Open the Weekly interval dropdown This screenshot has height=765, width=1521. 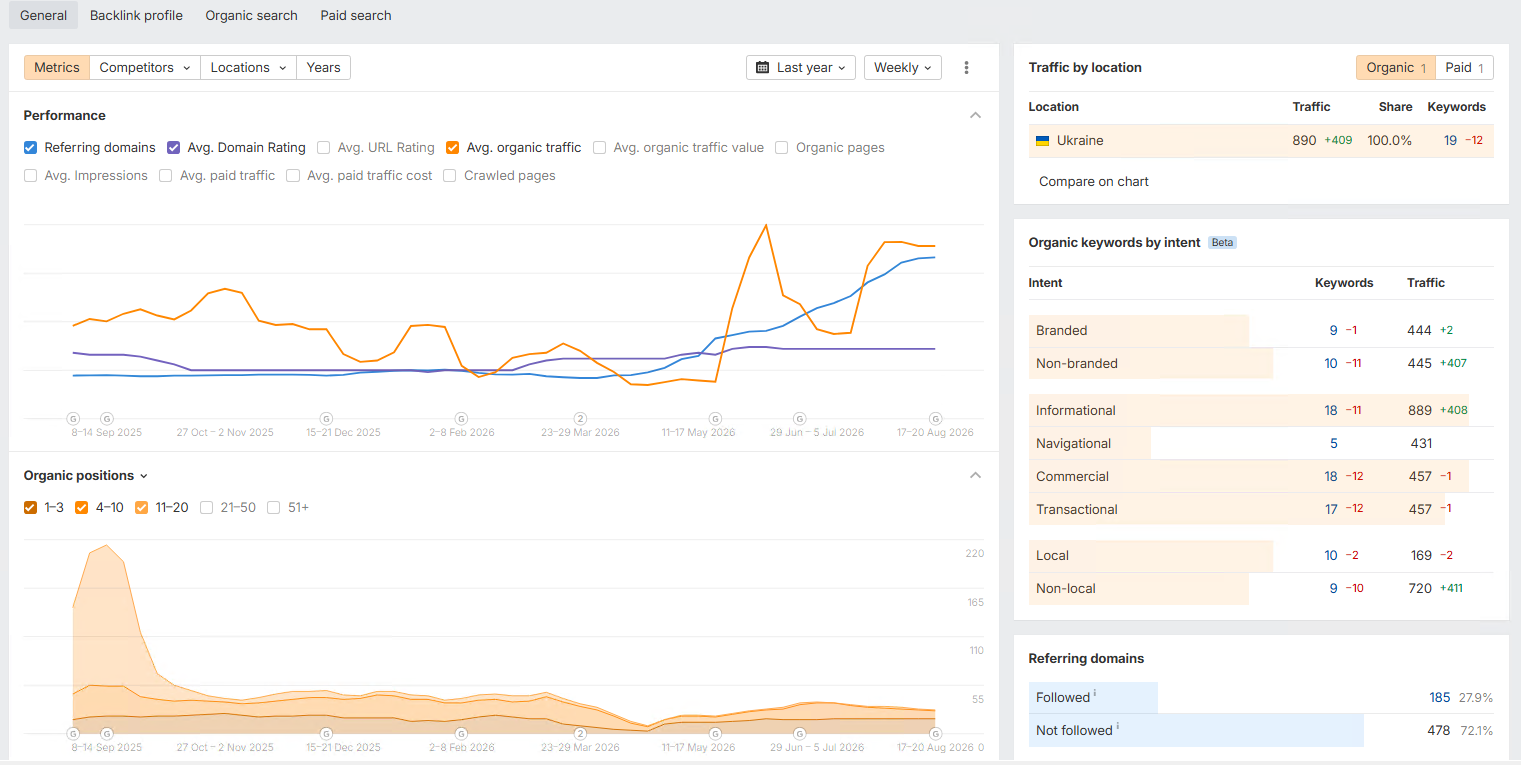903,67
